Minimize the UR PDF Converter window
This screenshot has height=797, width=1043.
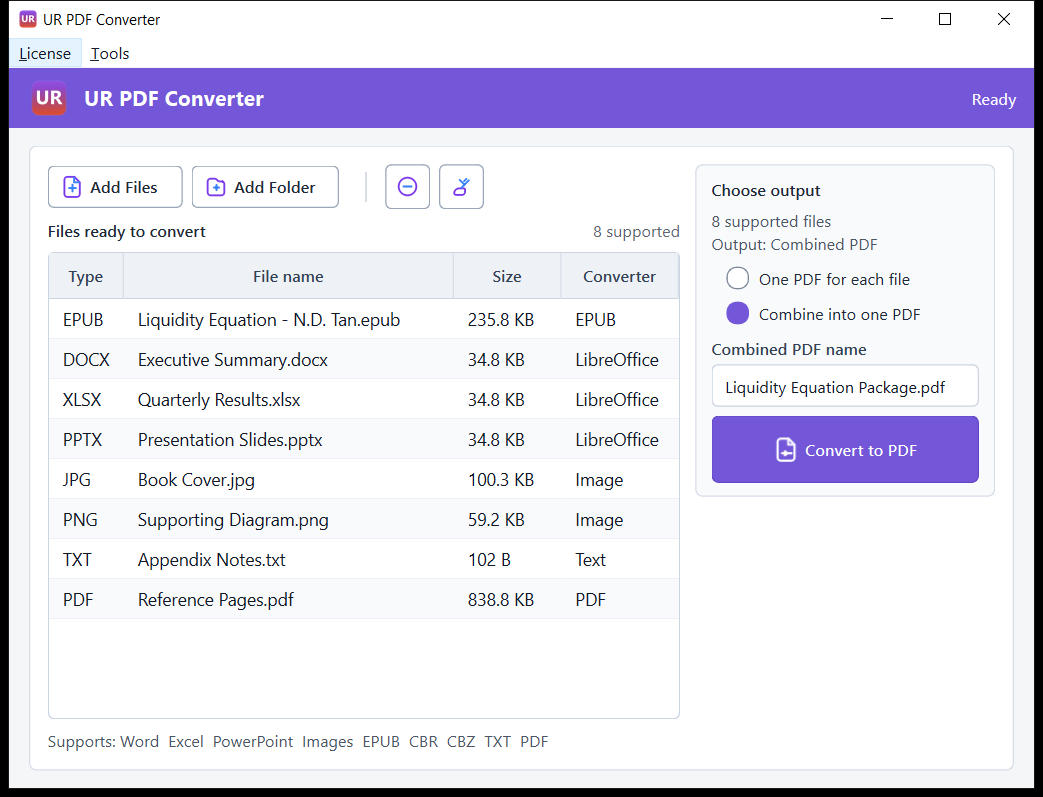[887, 19]
